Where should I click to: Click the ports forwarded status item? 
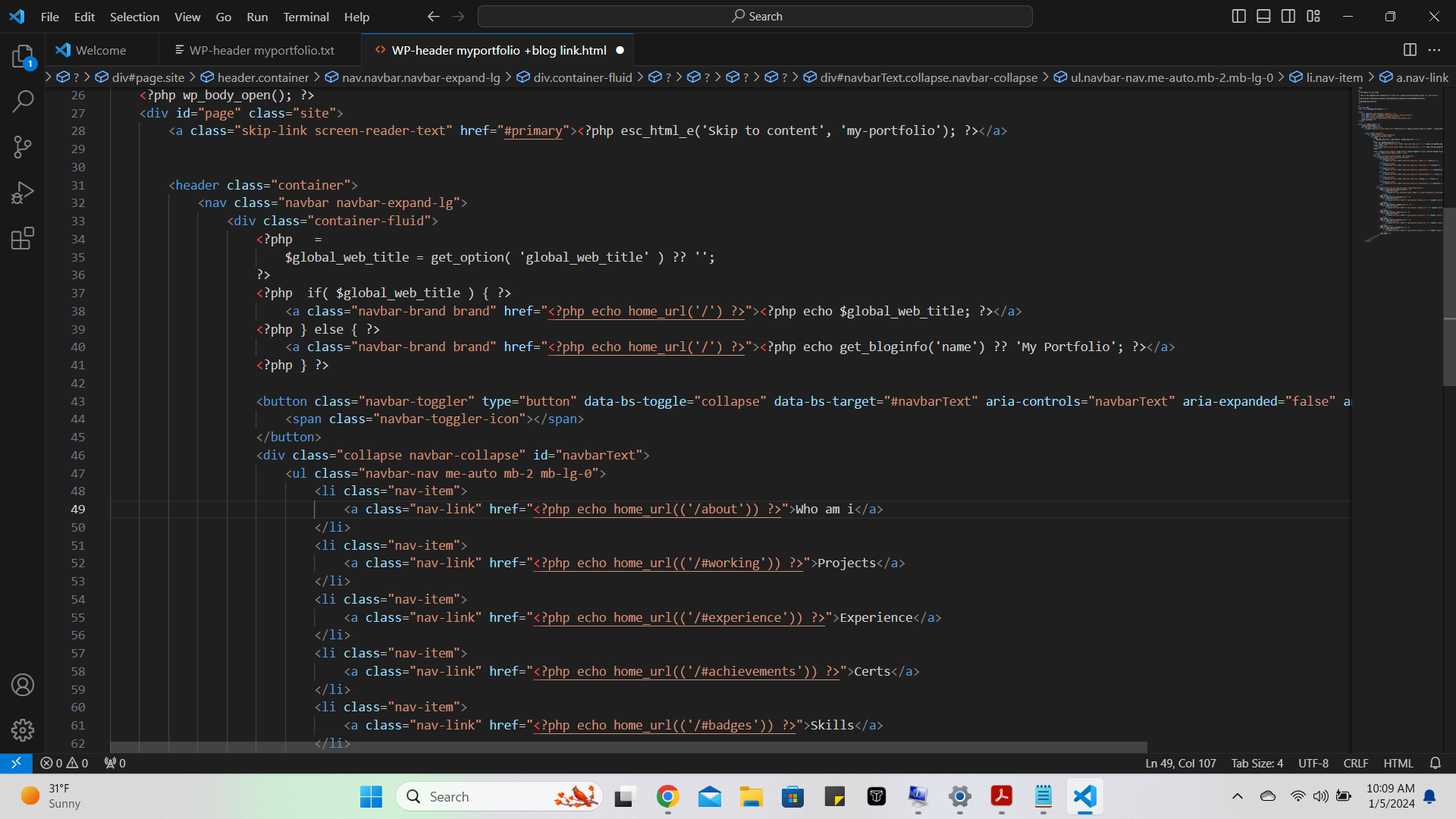pos(115,763)
